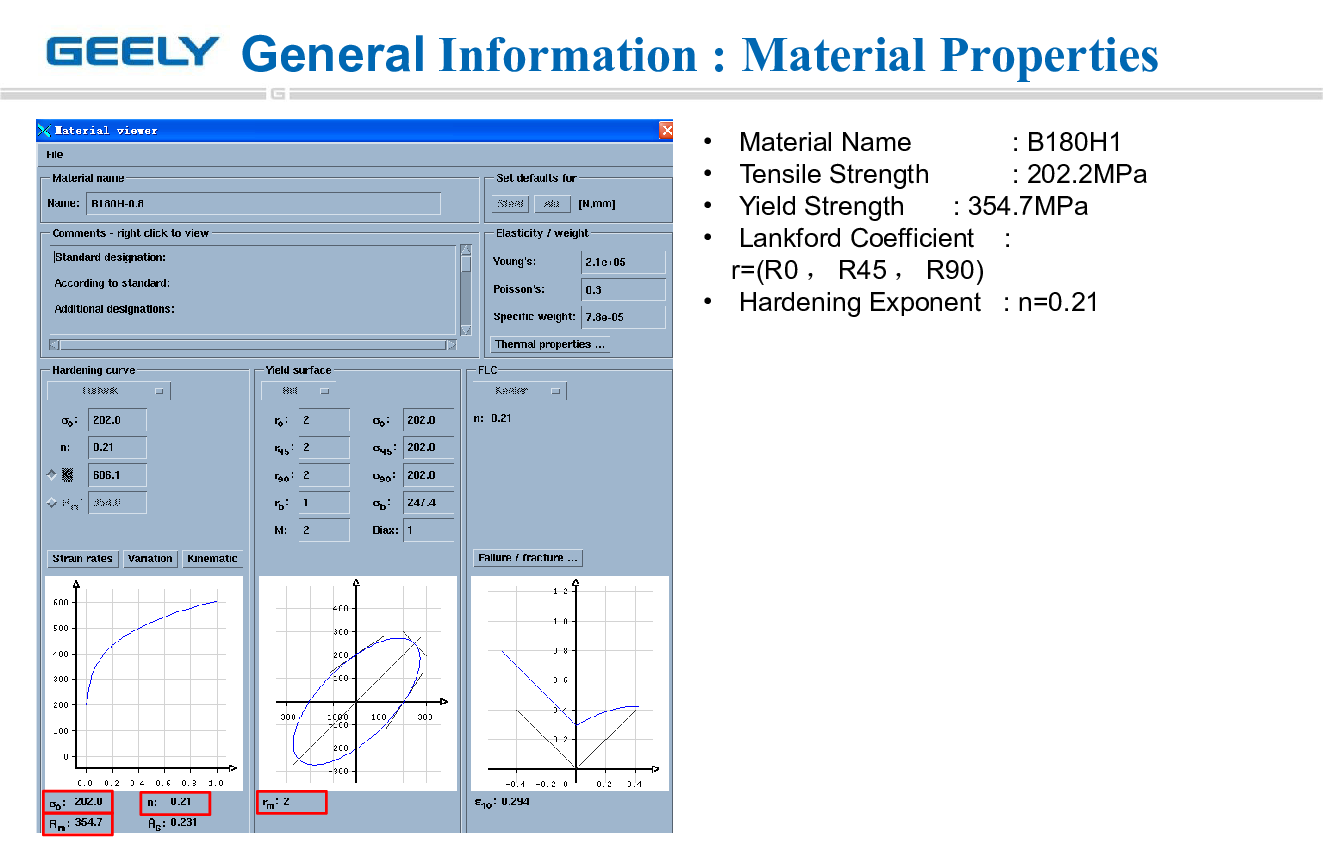
Task: Click the Poisson's ratio field
Action: pos(623,290)
